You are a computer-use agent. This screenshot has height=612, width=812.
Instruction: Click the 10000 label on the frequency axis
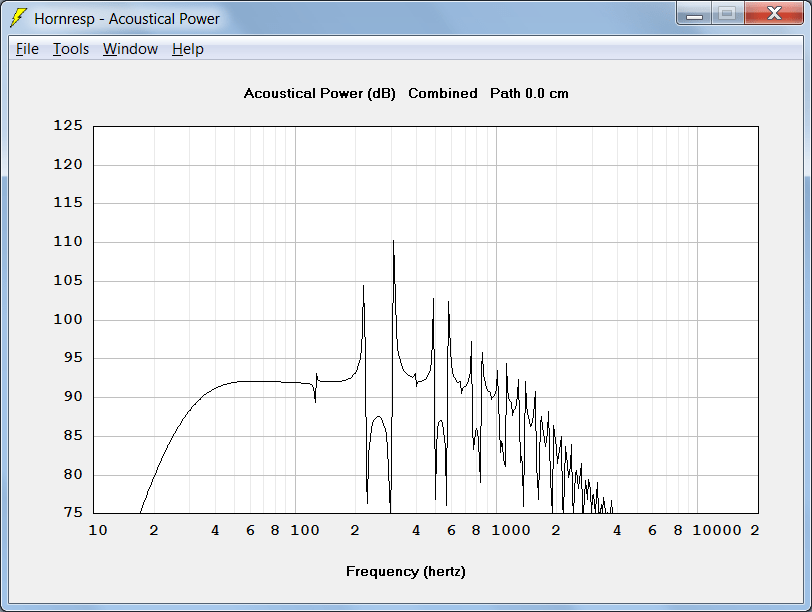tap(717, 530)
